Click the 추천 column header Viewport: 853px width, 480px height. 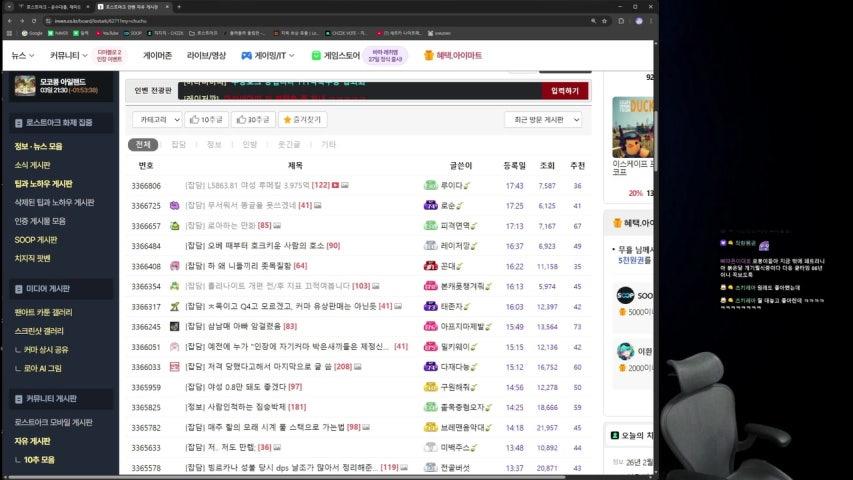click(577, 165)
